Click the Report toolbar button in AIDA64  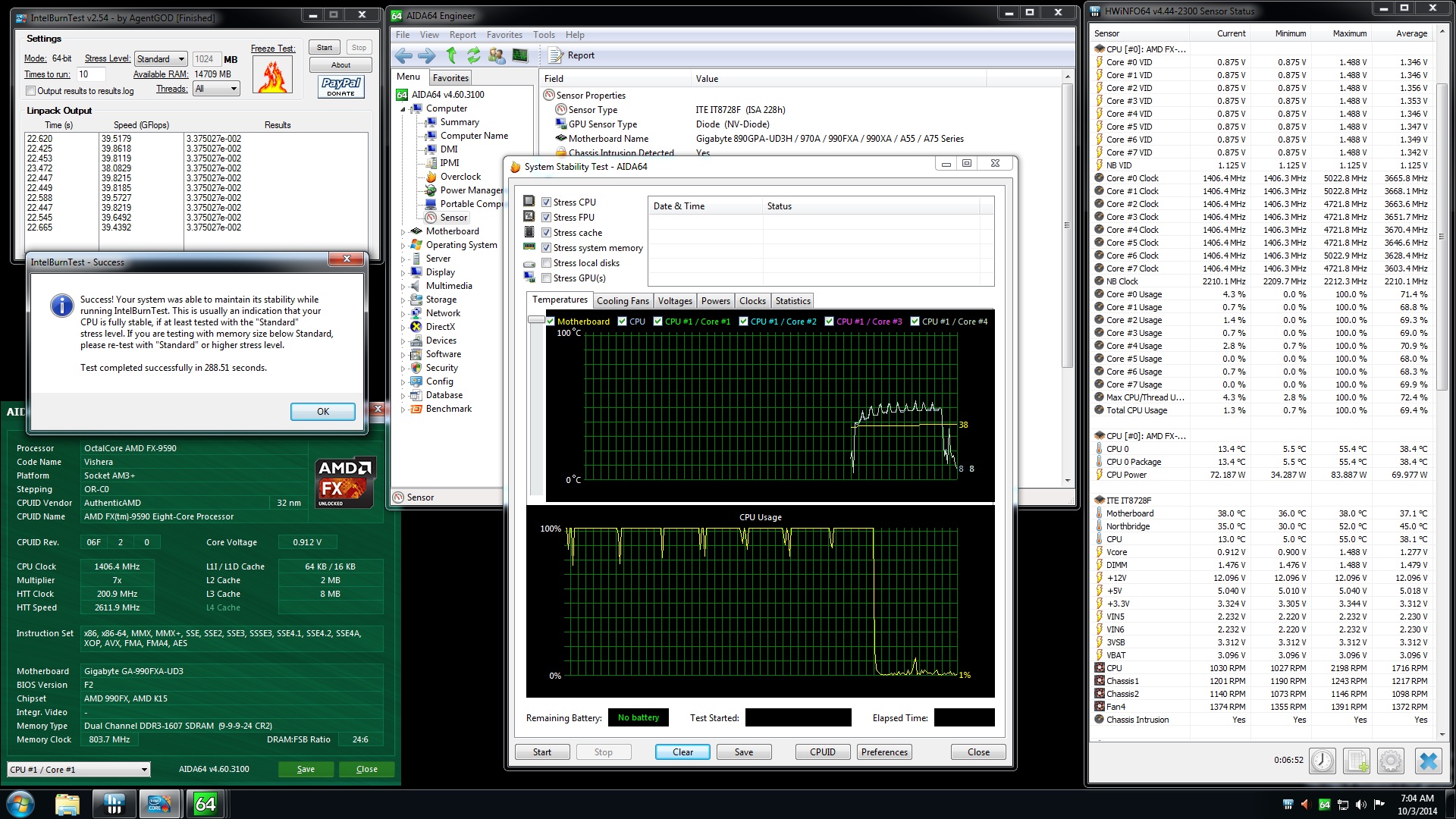[572, 55]
